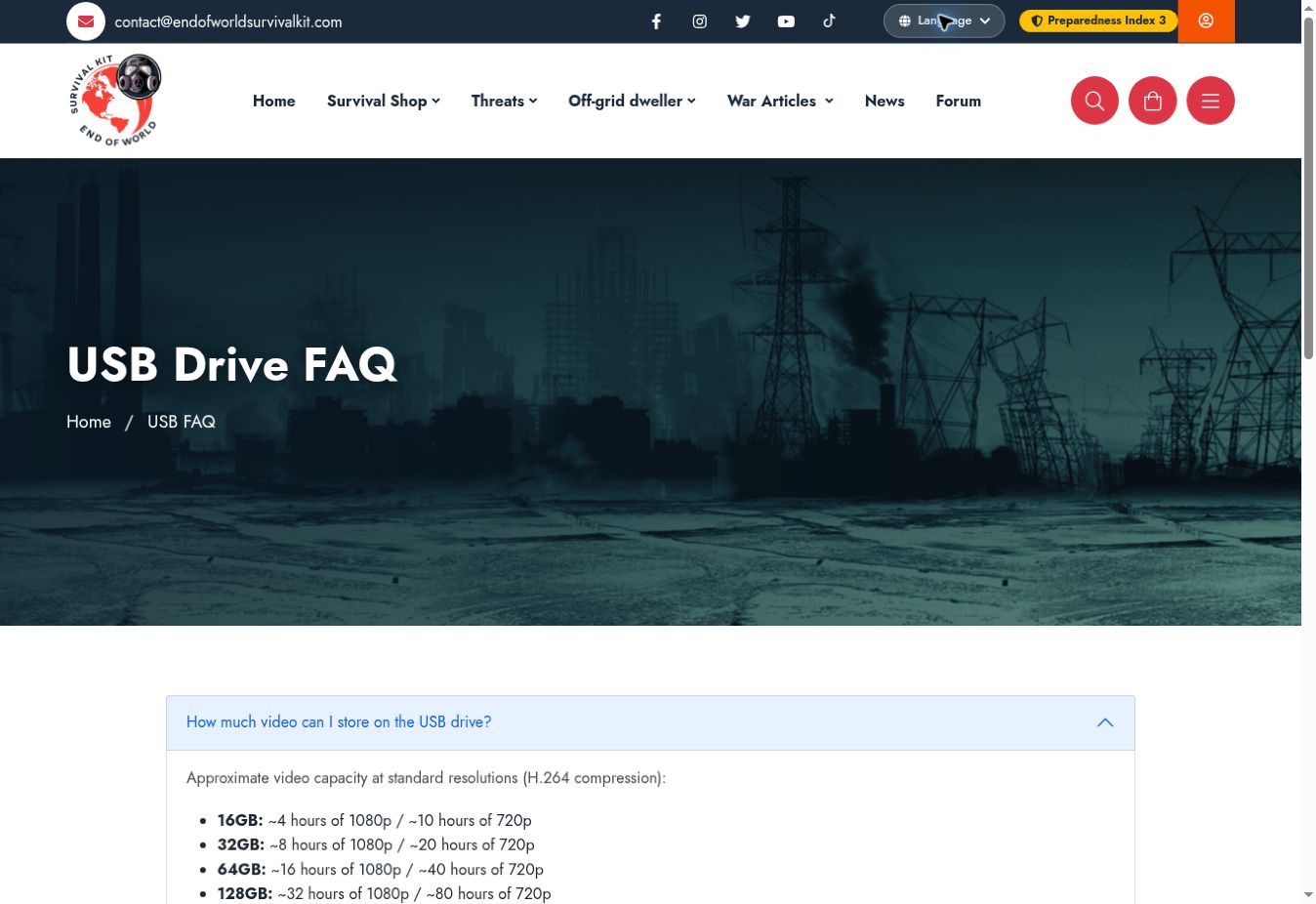Click the USB Drive FAQ page heading
Screen dimensions: 1316x904
click(232, 364)
